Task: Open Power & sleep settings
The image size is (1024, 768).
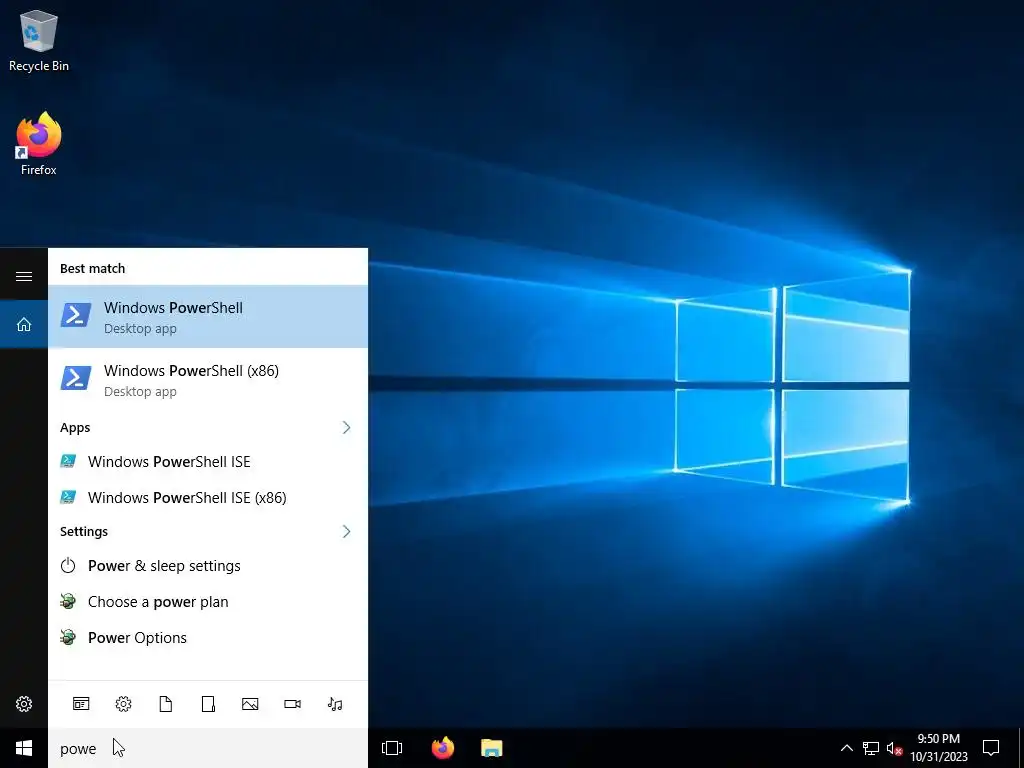Action: click(x=208, y=566)
